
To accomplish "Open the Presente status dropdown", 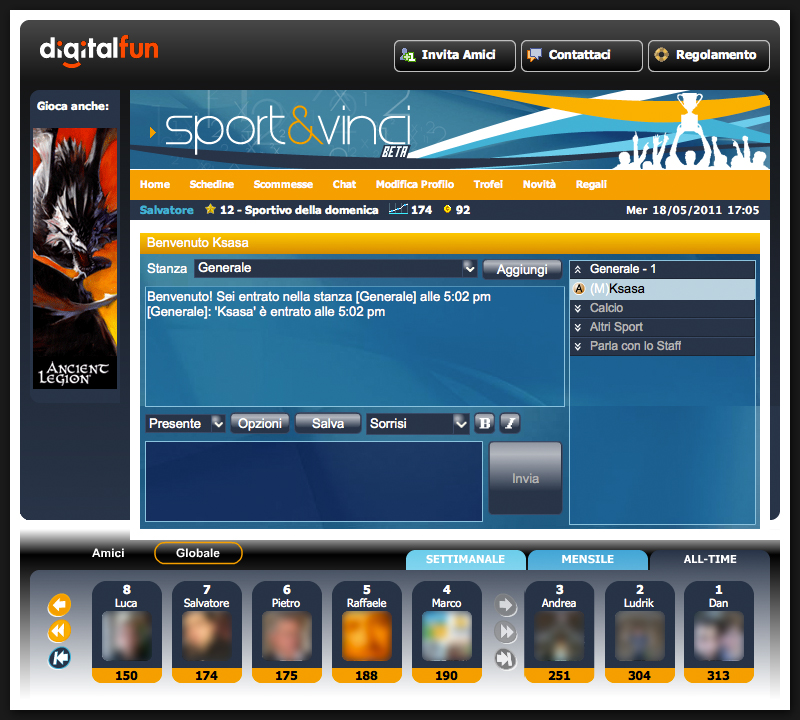I will [186, 424].
